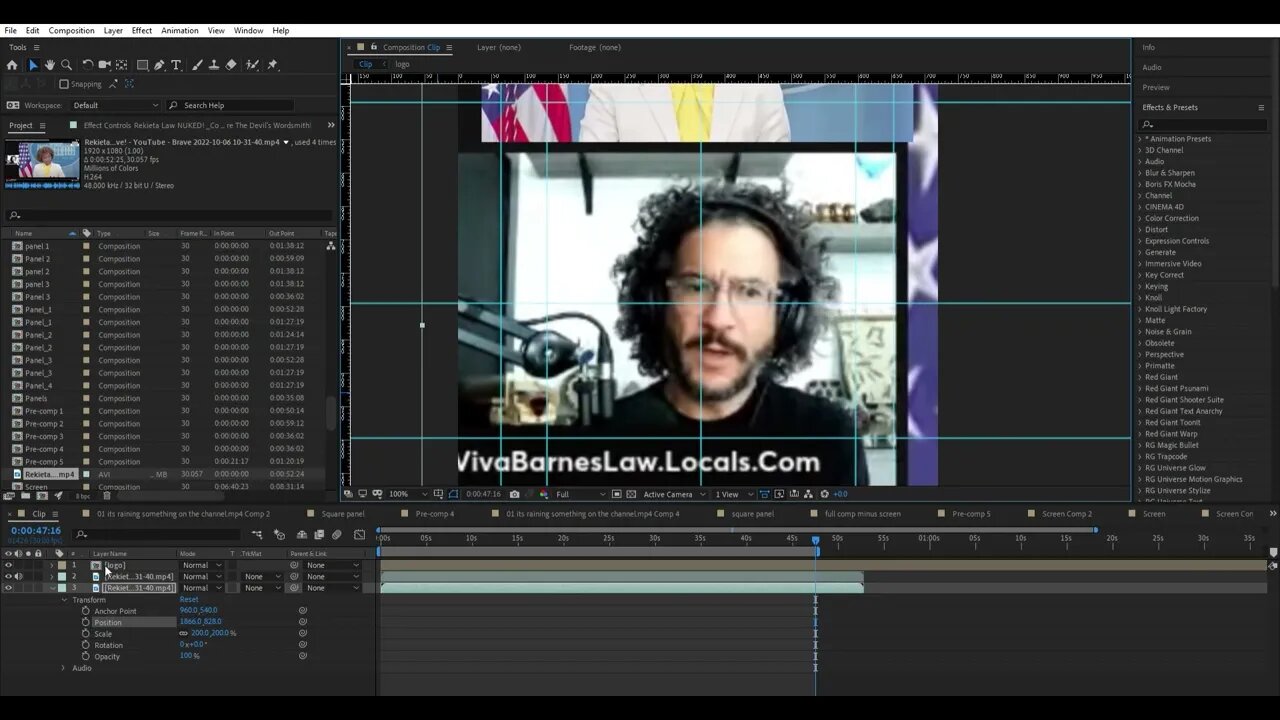Image resolution: width=1280 pixels, height=720 pixels.
Task: Click the Position stopwatch icon
Action: coord(86,622)
